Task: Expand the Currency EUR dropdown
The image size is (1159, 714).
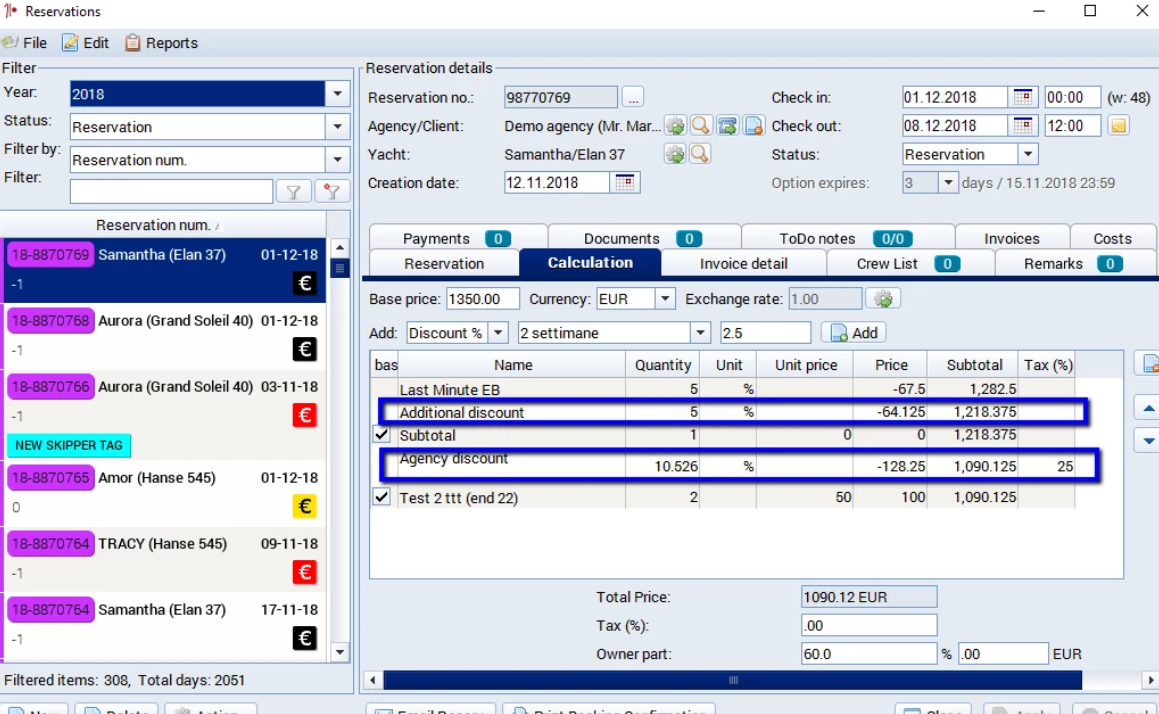Action: [x=665, y=299]
